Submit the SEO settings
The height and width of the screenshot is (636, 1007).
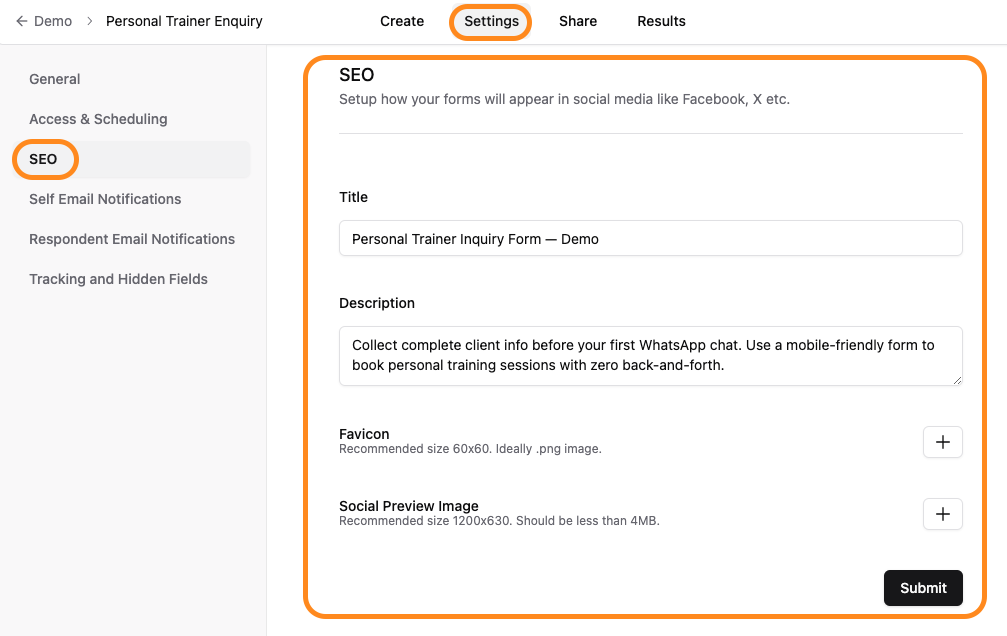(x=922, y=588)
